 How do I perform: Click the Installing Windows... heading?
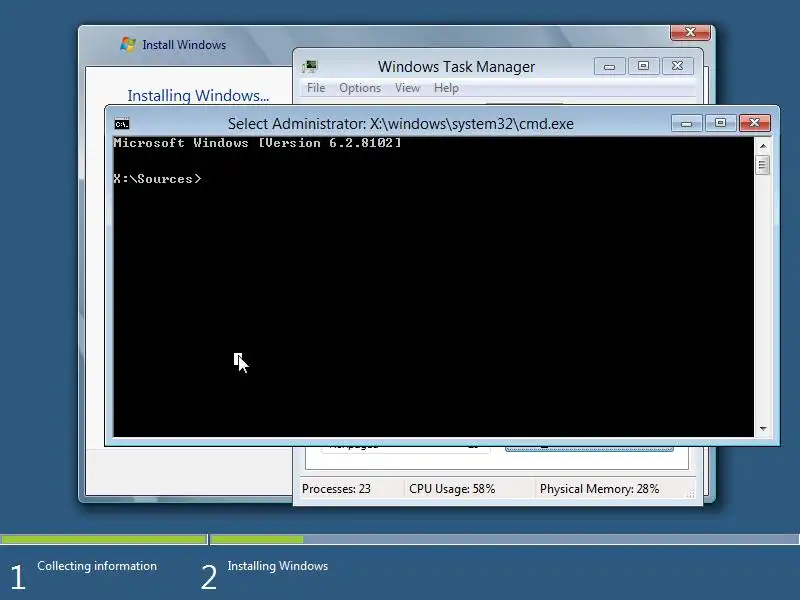pyautogui.click(x=198, y=95)
